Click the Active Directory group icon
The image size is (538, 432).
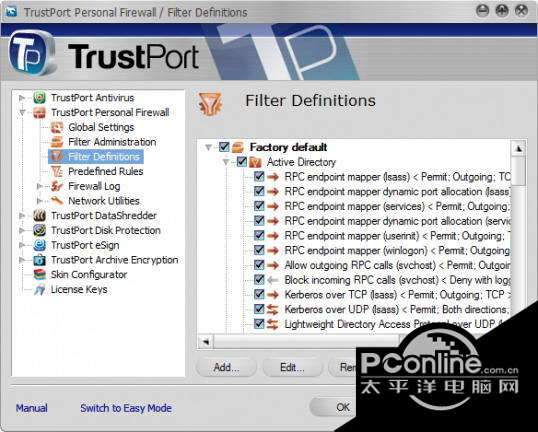point(255,162)
